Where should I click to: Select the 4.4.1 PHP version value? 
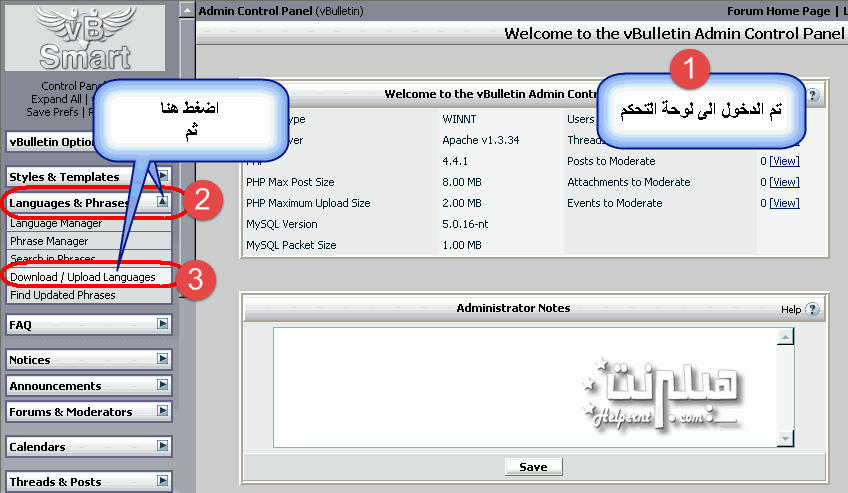(x=455, y=161)
